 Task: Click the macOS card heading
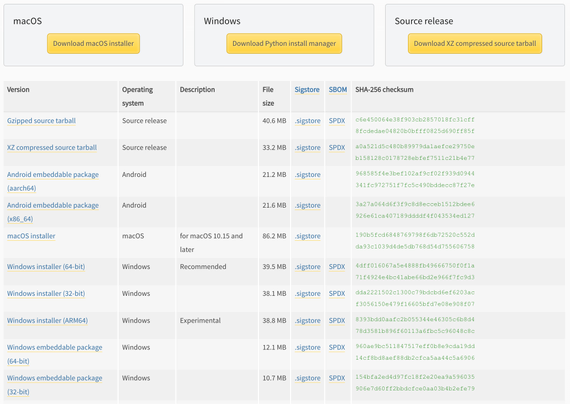point(27,21)
